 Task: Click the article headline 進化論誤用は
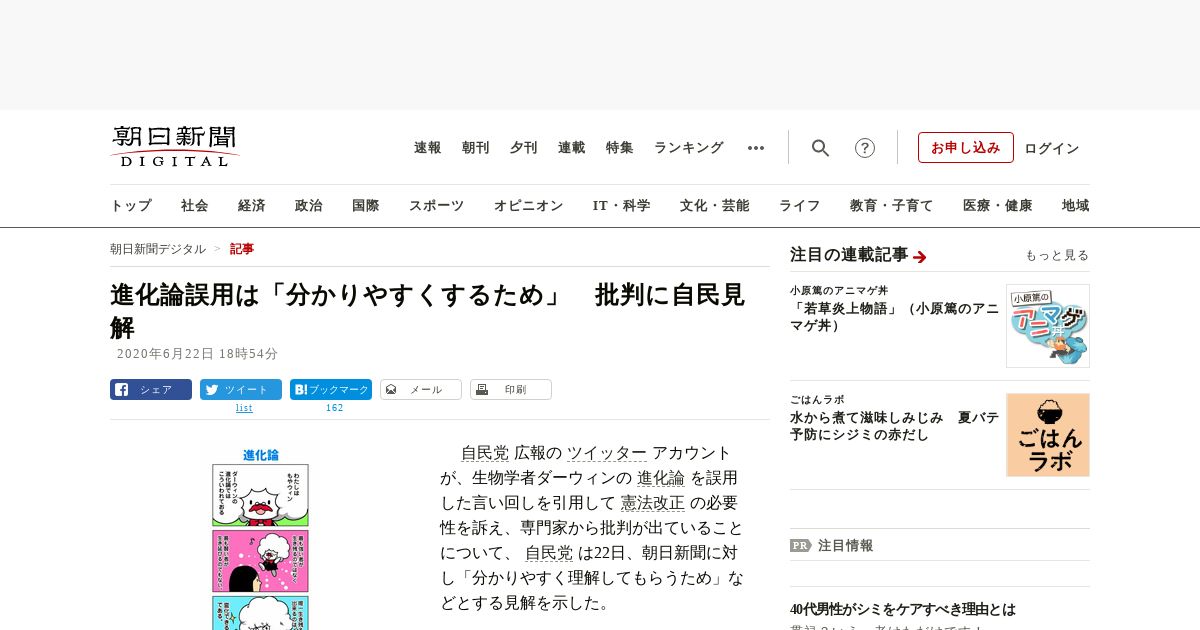(x=428, y=311)
